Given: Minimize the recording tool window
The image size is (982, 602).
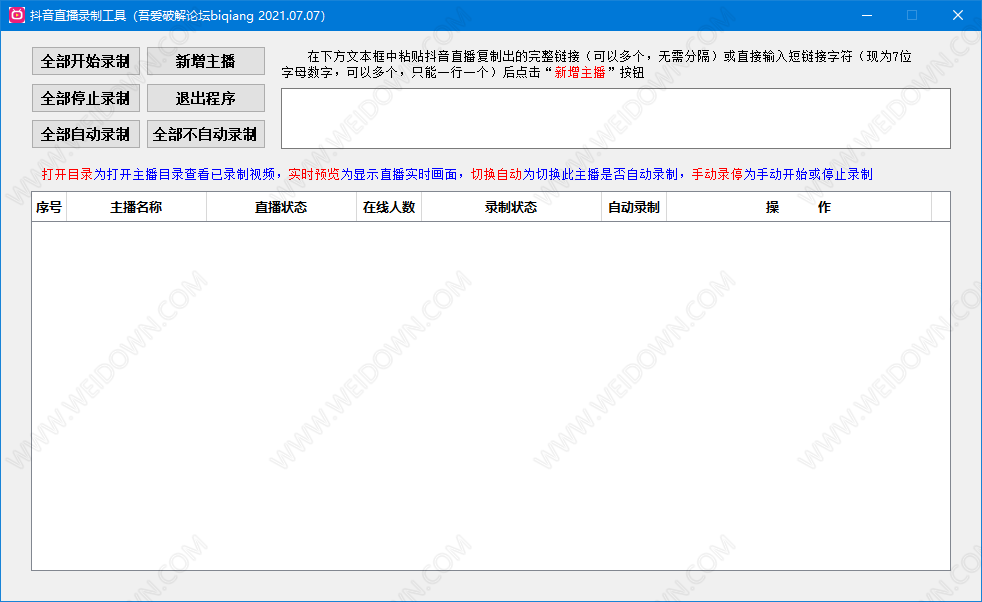Looking at the screenshot, I should pos(867,15).
